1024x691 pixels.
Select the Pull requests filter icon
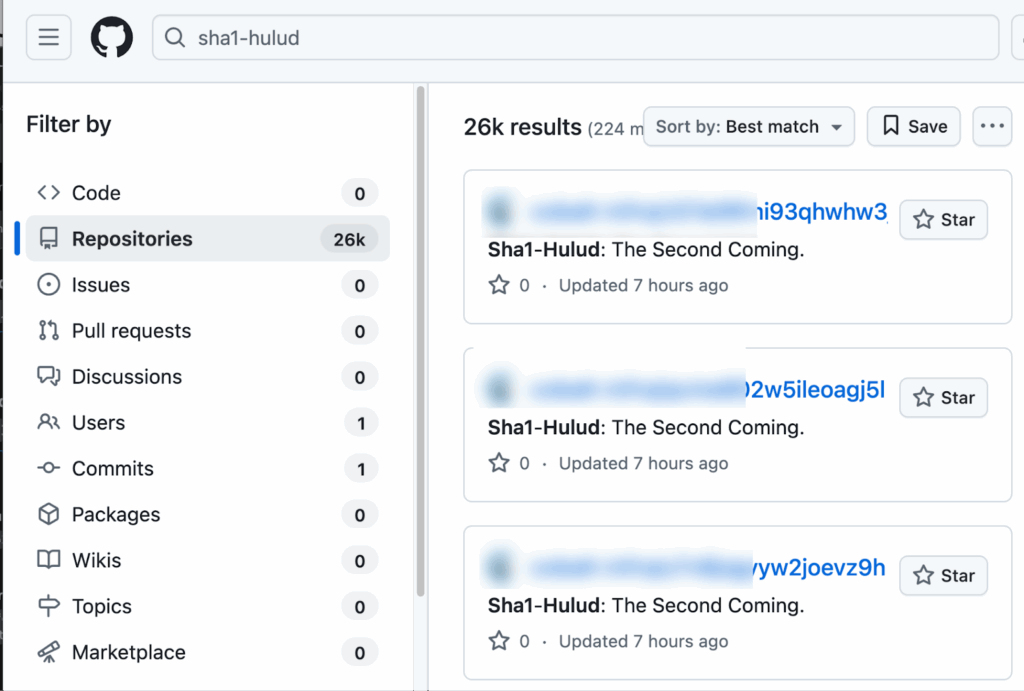(48, 330)
